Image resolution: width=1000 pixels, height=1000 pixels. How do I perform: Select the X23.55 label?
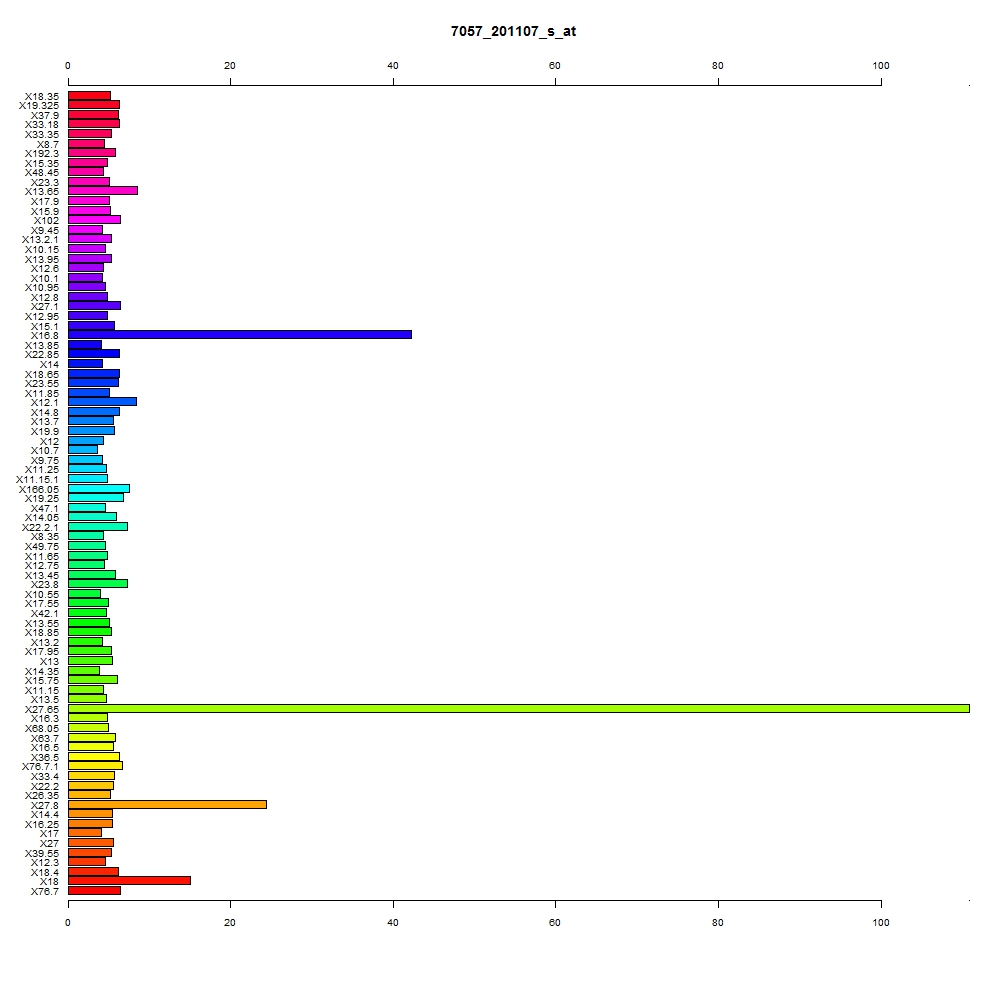click(41, 383)
